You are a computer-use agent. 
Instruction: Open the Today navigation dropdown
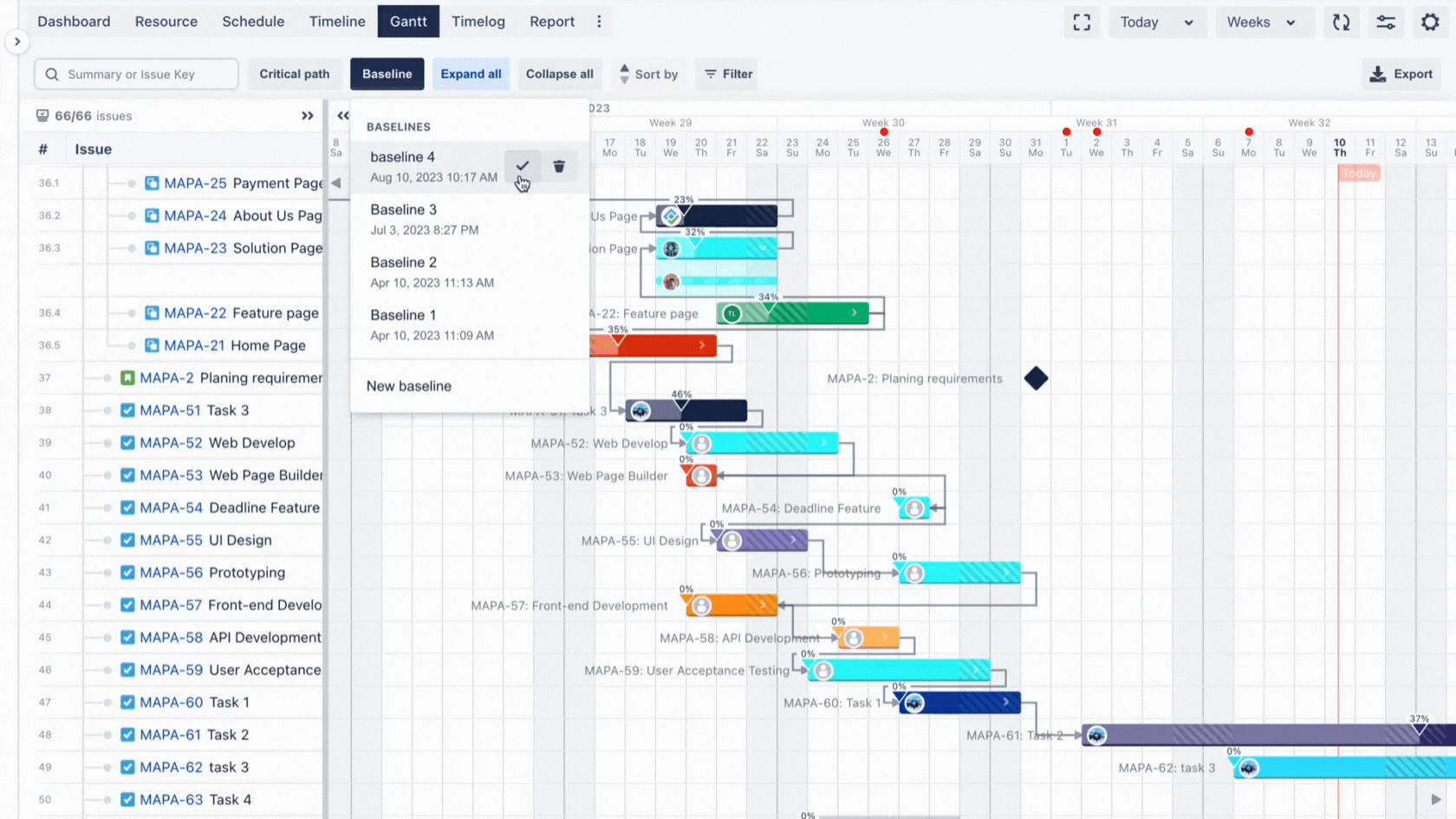[x=1157, y=23]
